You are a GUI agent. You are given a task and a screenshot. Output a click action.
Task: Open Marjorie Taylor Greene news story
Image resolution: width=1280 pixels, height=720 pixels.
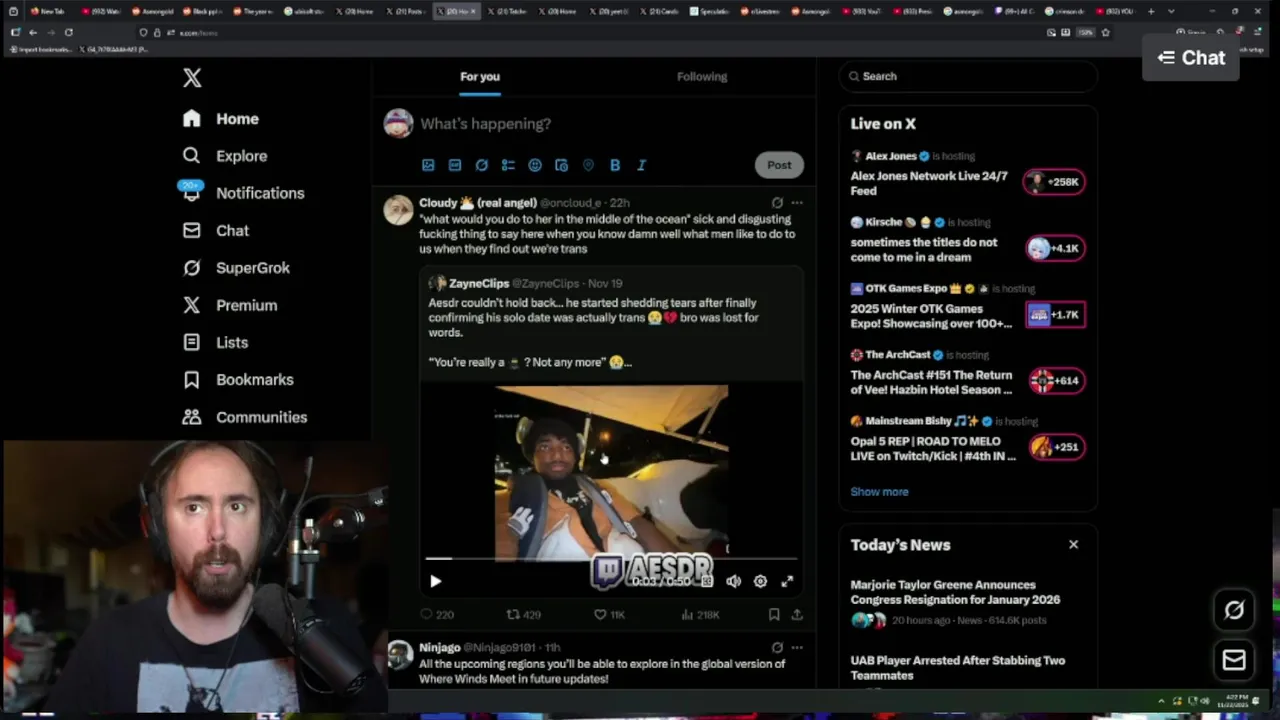click(x=956, y=592)
